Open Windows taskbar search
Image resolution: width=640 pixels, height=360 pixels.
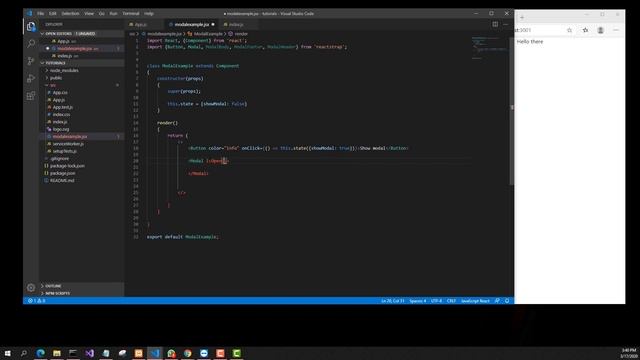pos(24,353)
